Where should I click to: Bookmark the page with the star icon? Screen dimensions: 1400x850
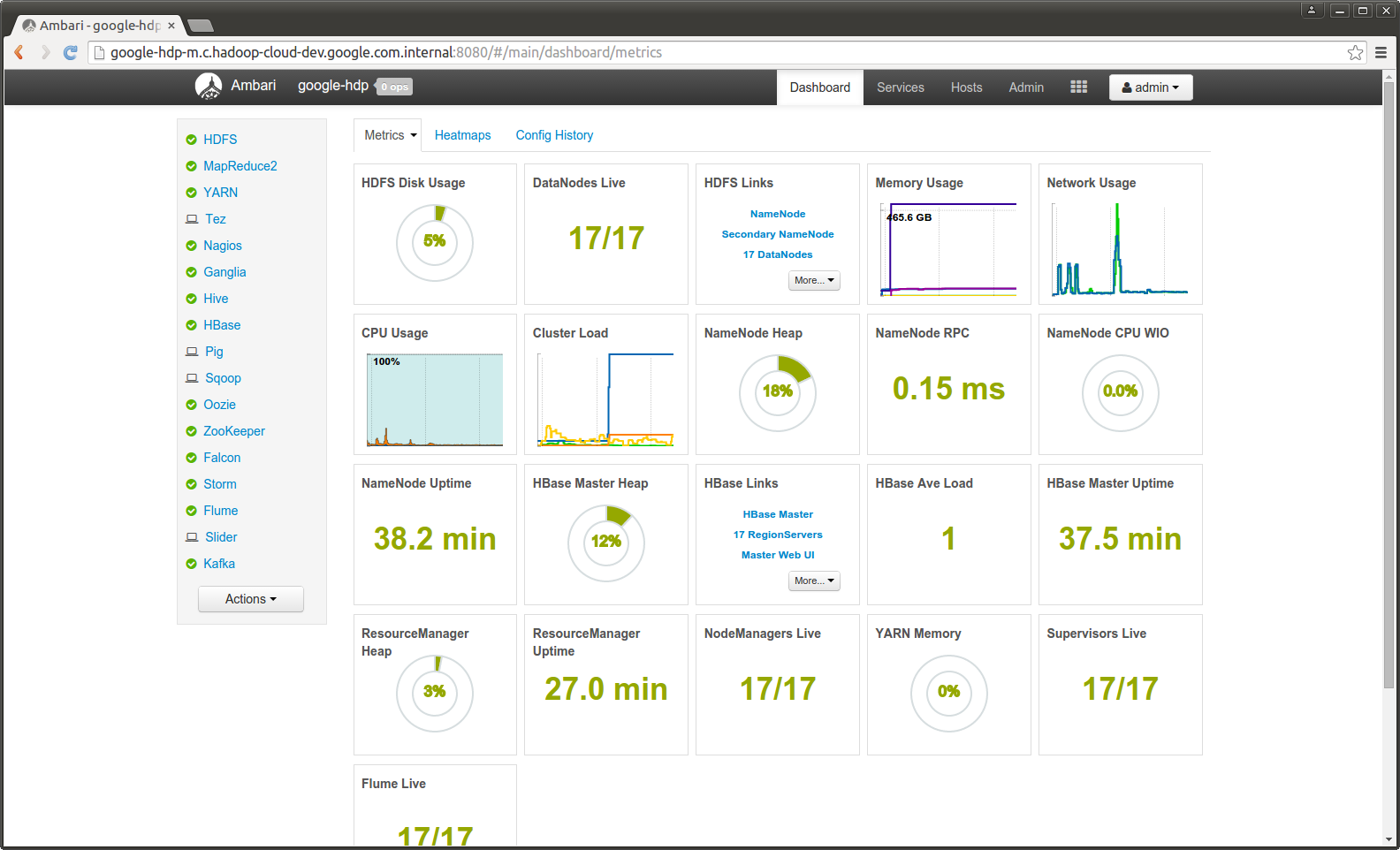1355,53
